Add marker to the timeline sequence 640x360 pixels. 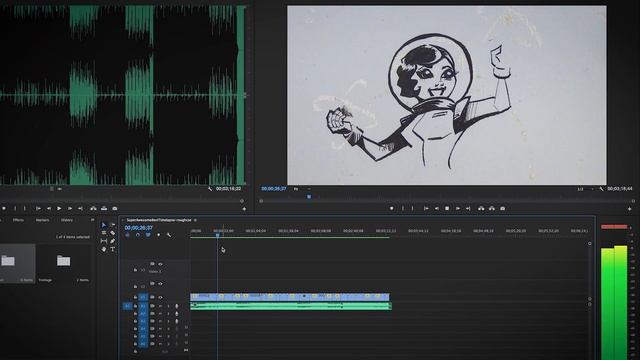pyautogui.click(x=159, y=235)
